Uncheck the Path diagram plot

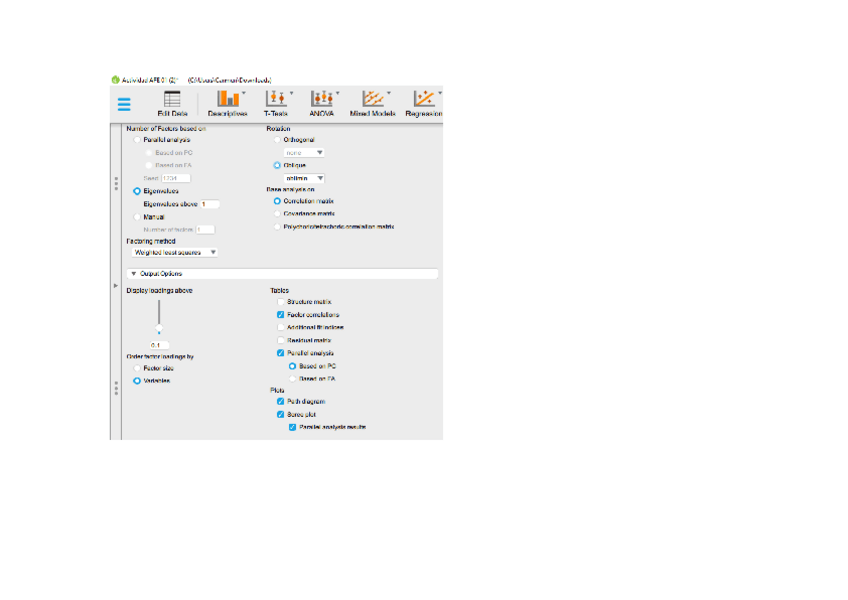coord(281,401)
